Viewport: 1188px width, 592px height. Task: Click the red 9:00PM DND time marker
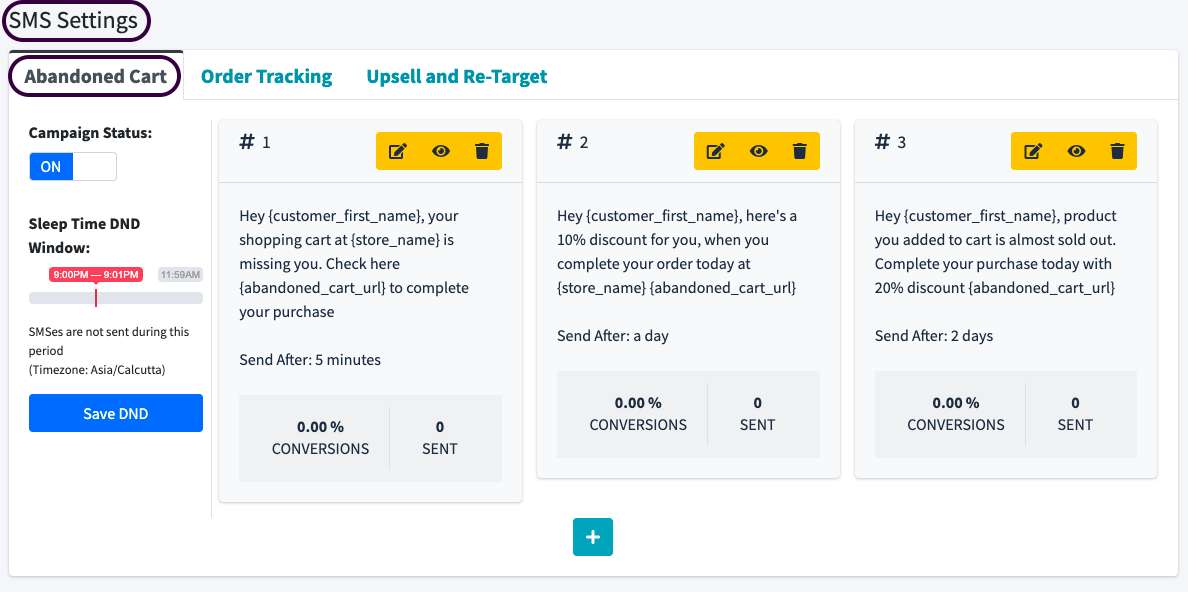click(96, 274)
